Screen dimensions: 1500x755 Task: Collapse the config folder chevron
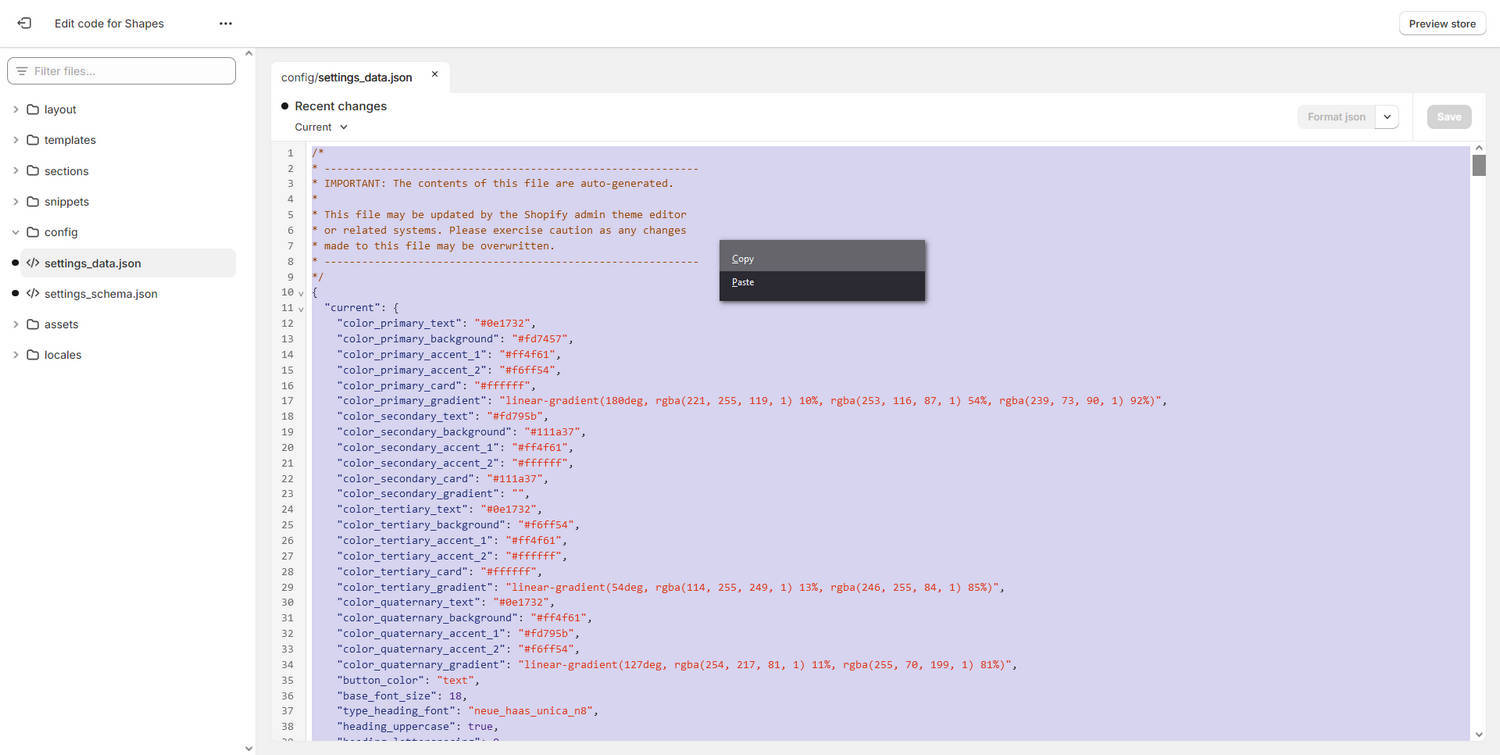coord(15,232)
